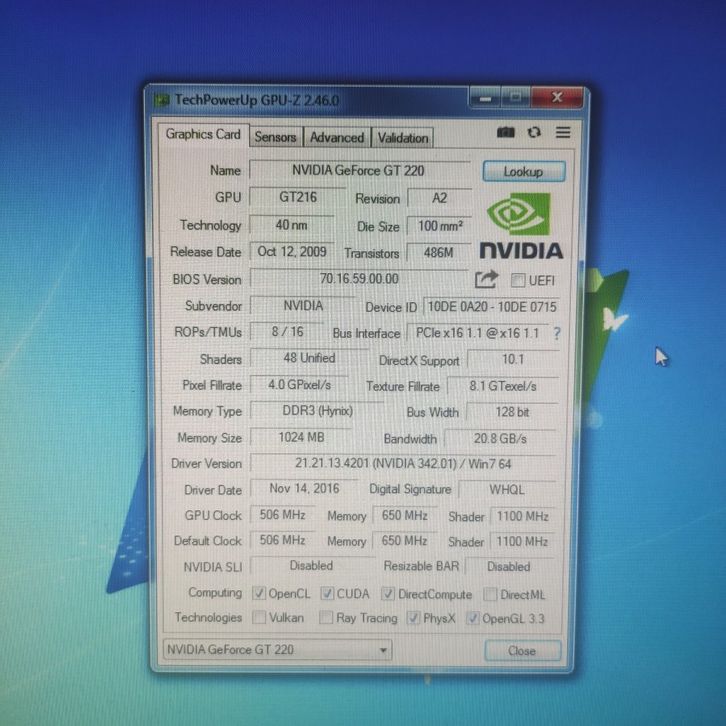The image size is (726, 726).
Task: Click the Release Date value Oct 12, 2009
Action: (x=292, y=251)
